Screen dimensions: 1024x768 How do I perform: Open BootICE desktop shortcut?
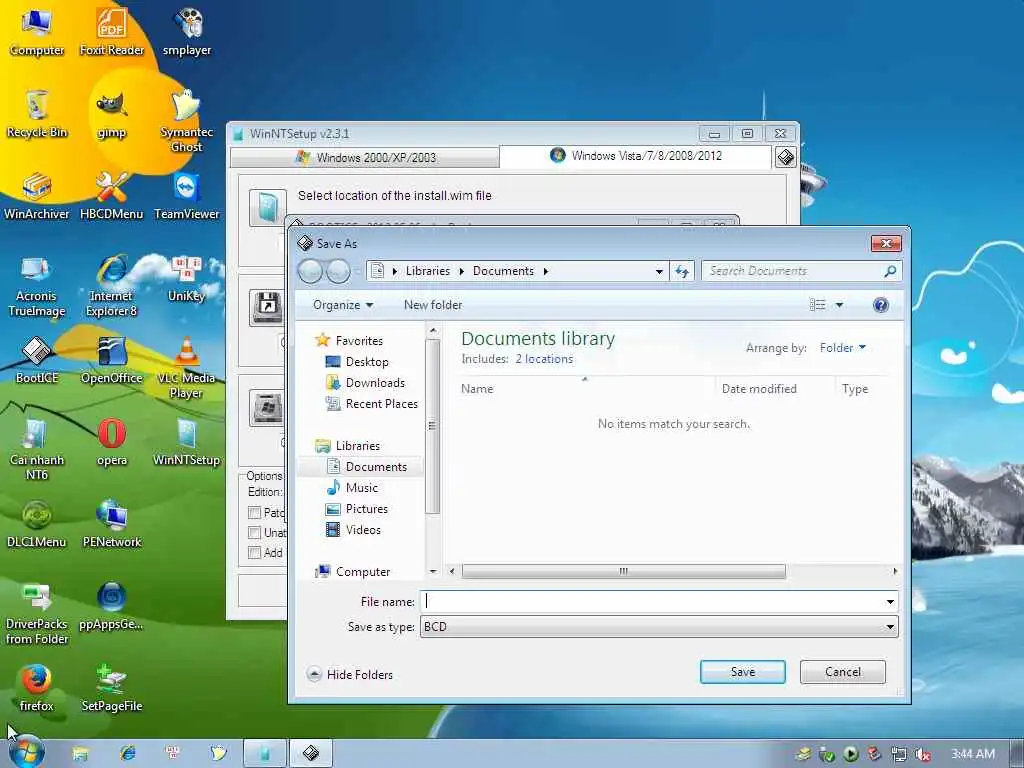point(37,360)
